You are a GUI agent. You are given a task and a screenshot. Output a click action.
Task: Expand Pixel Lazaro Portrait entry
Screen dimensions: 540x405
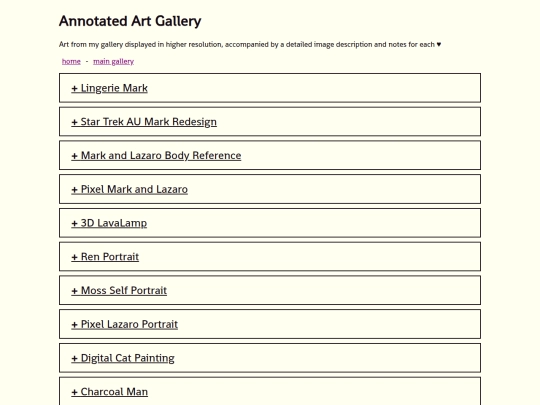[125, 324]
